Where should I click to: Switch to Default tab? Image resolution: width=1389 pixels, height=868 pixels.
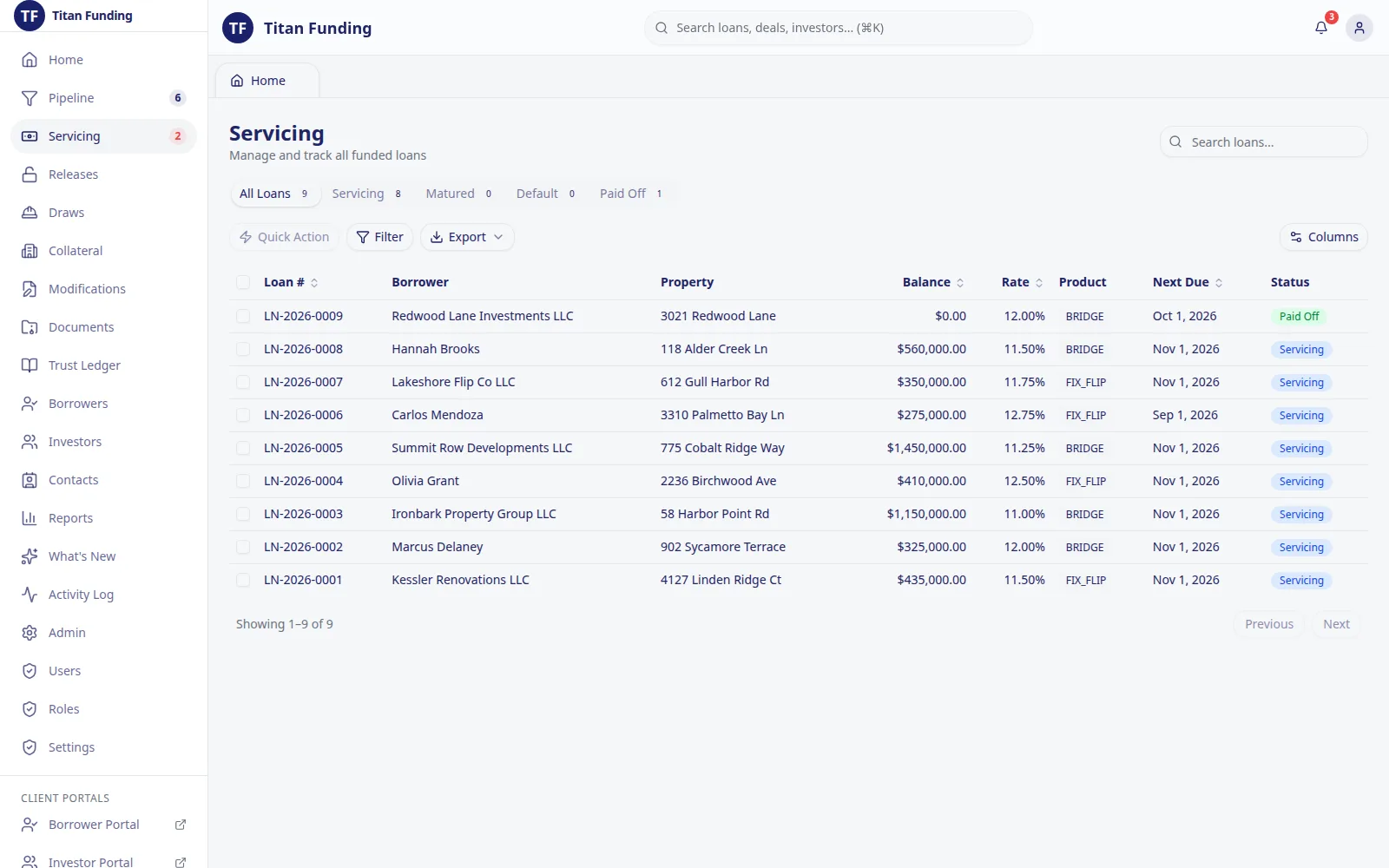coord(546,194)
